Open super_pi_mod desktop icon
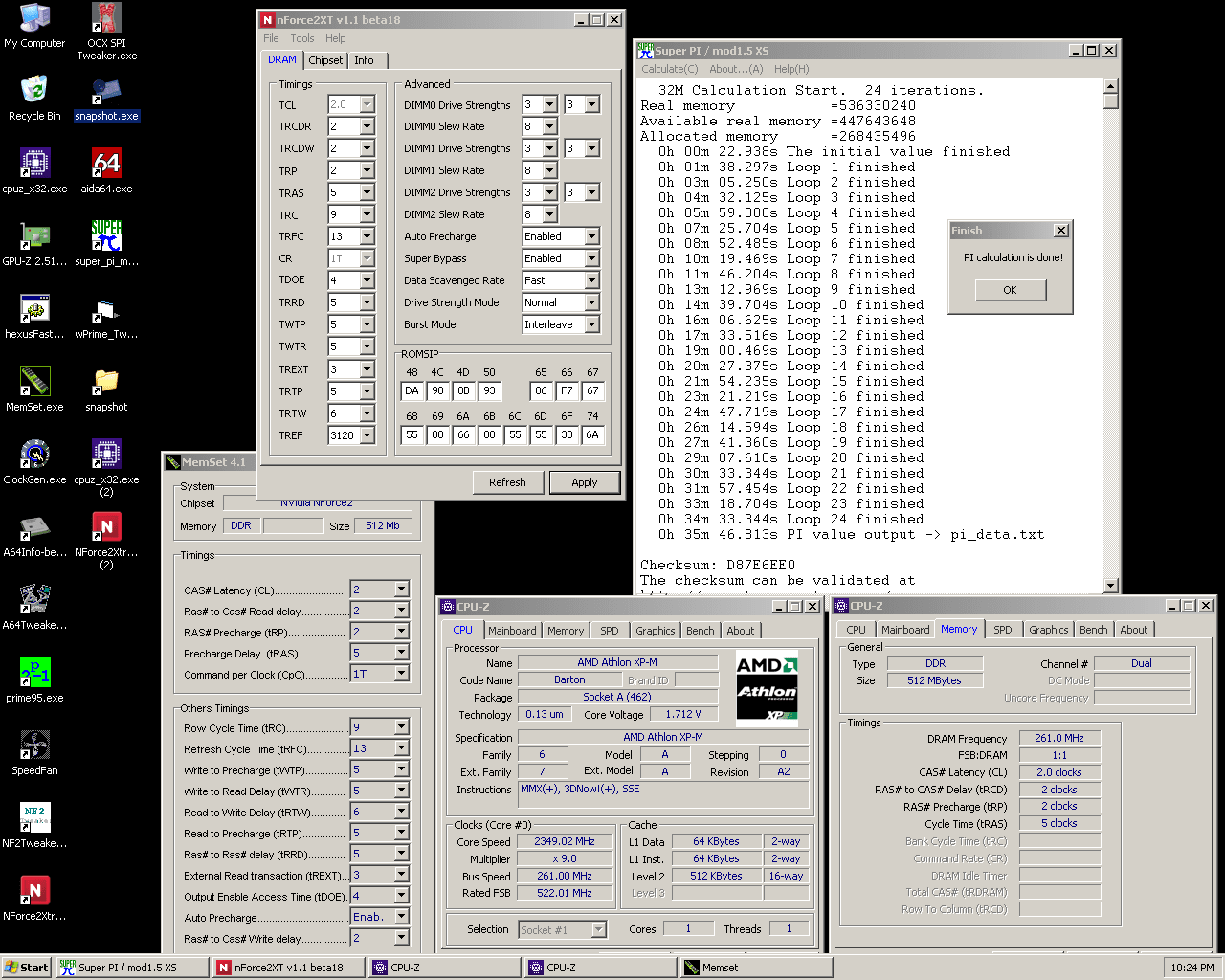The height and width of the screenshot is (980, 1225). 106,236
